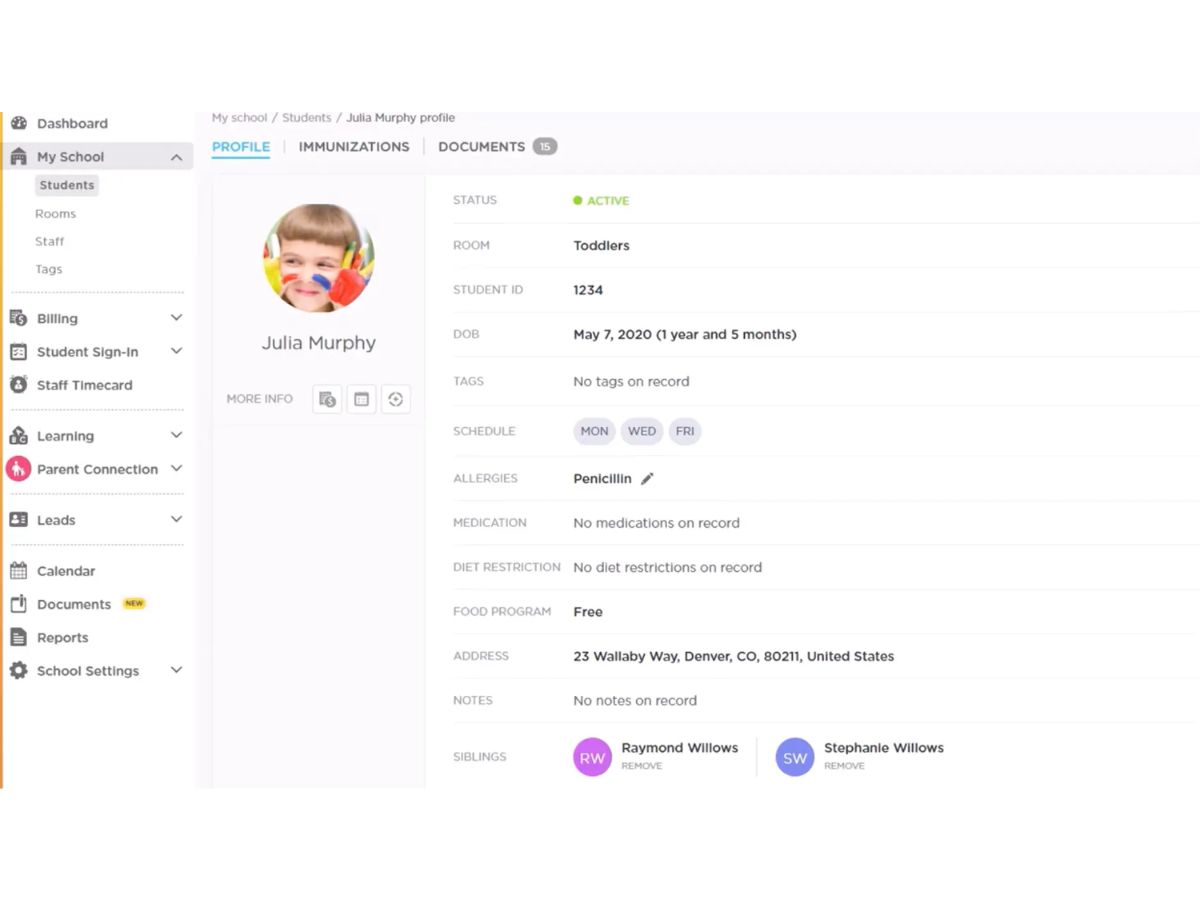Click the Julia Murphy name under photo
This screenshot has width=1200, height=900.
[x=319, y=343]
